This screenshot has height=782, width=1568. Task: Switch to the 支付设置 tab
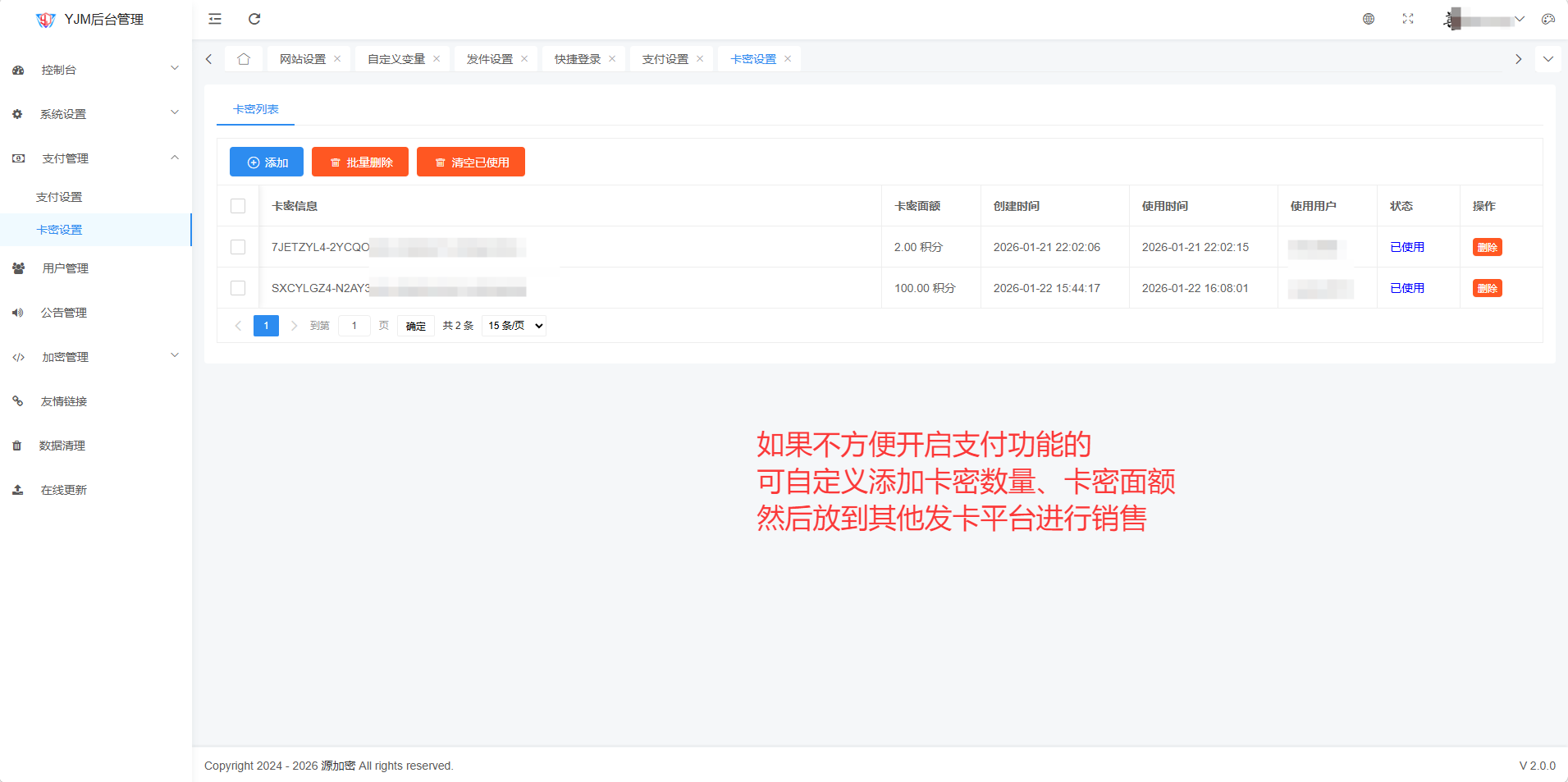[665, 59]
